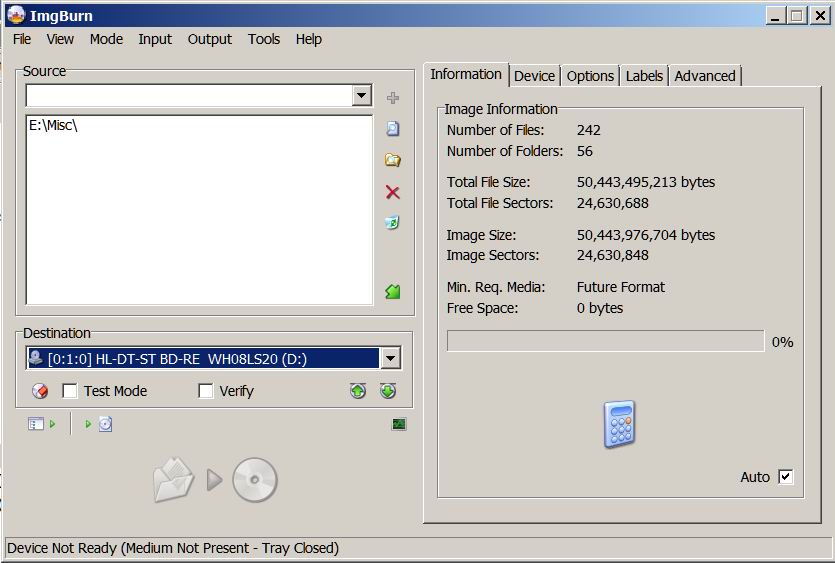Open the Destination drive dropdown

point(390,359)
